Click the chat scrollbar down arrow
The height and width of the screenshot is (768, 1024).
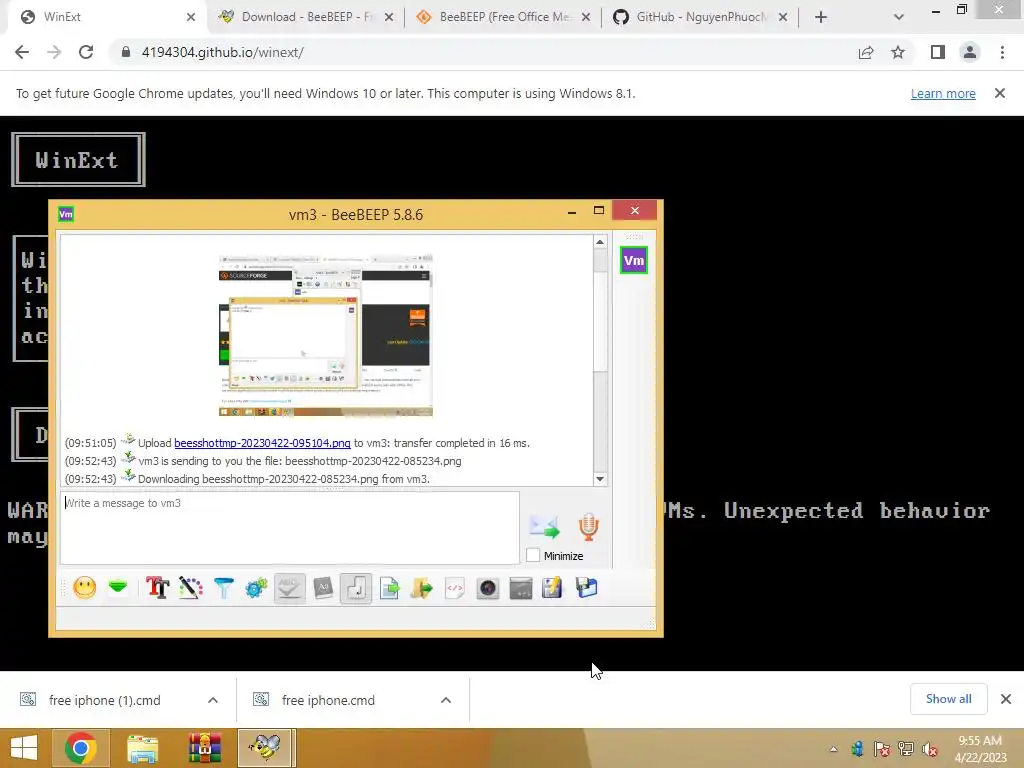(x=600, y=479)
